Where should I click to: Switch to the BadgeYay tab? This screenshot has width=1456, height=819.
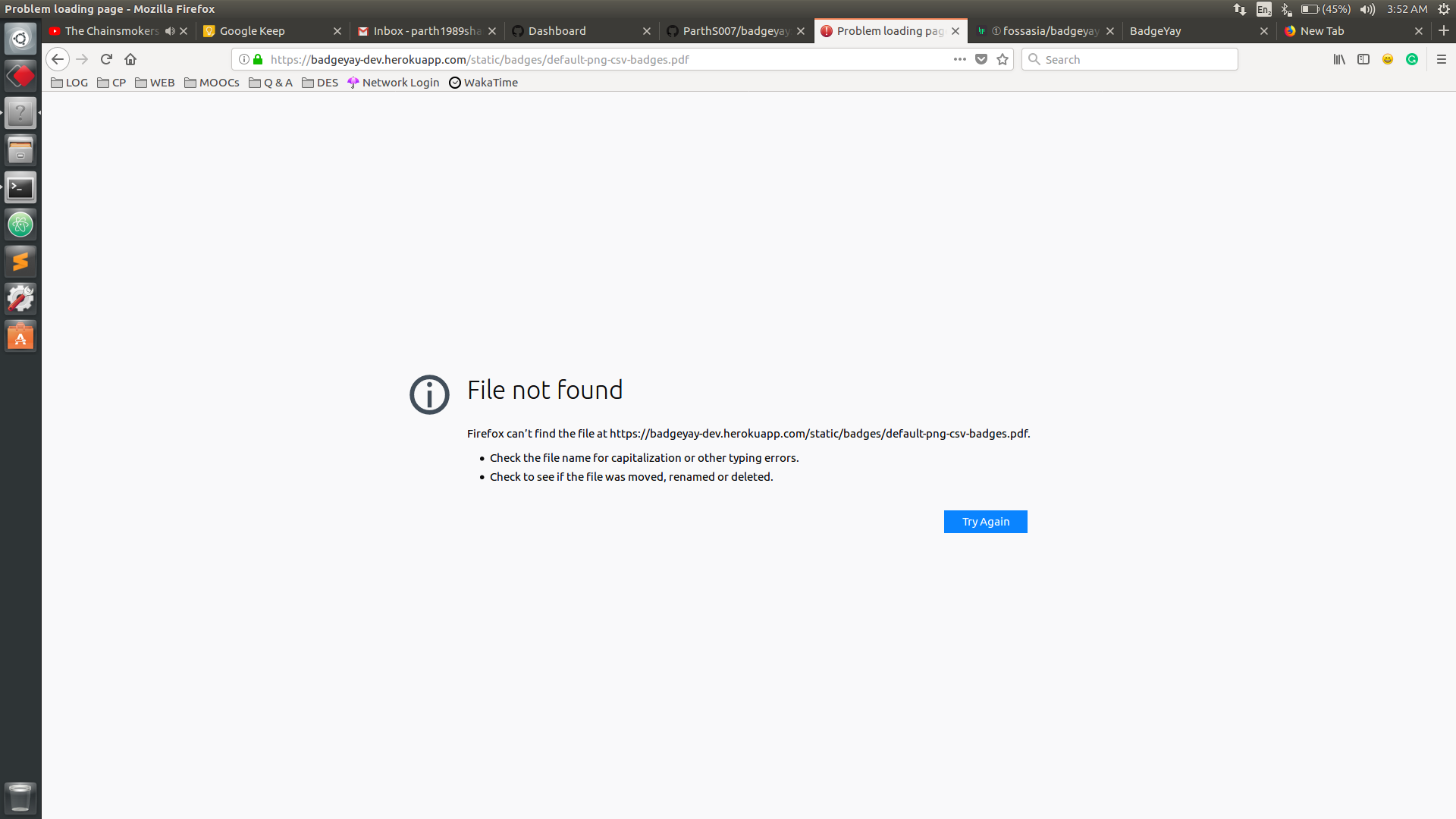(1200, 31)
